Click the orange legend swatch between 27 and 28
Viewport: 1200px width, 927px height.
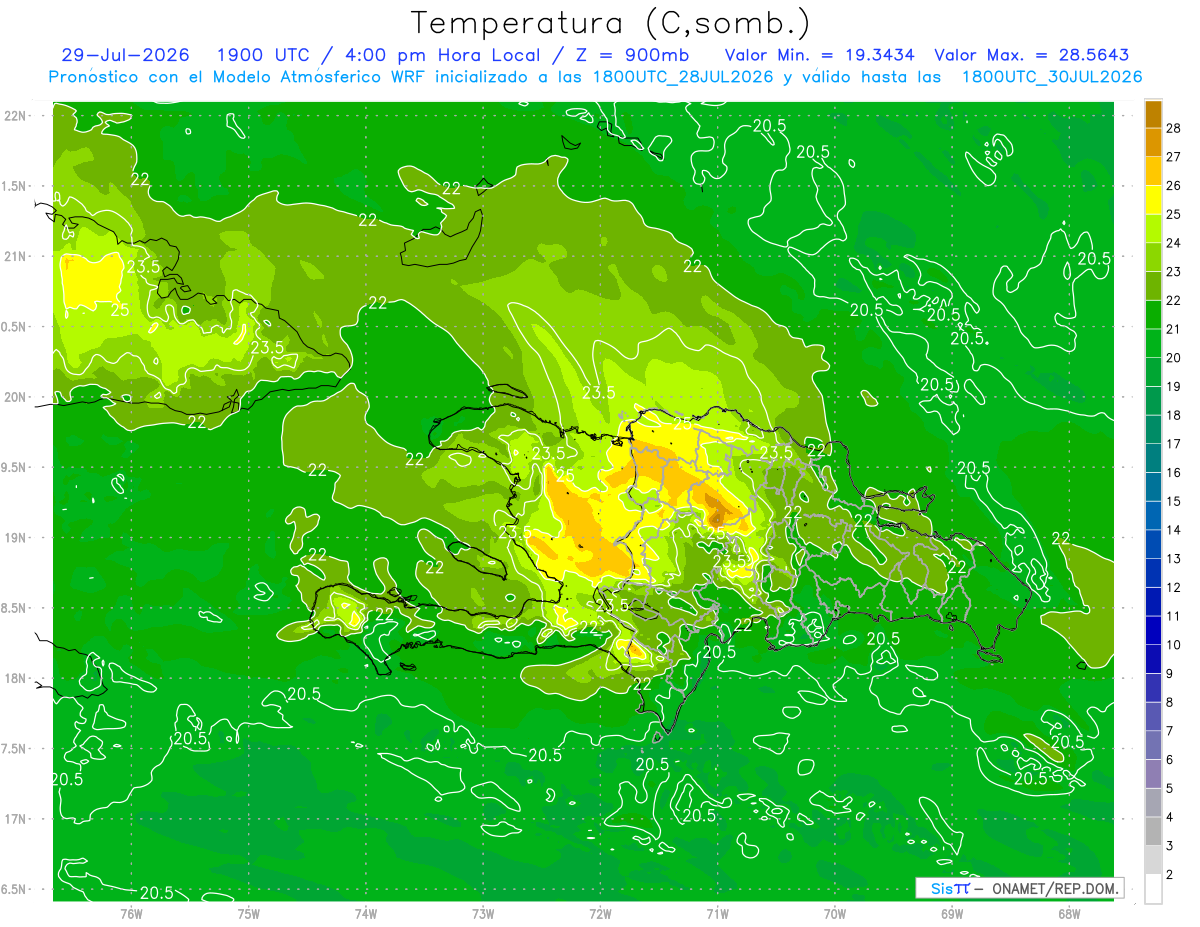coord(1153,142)
